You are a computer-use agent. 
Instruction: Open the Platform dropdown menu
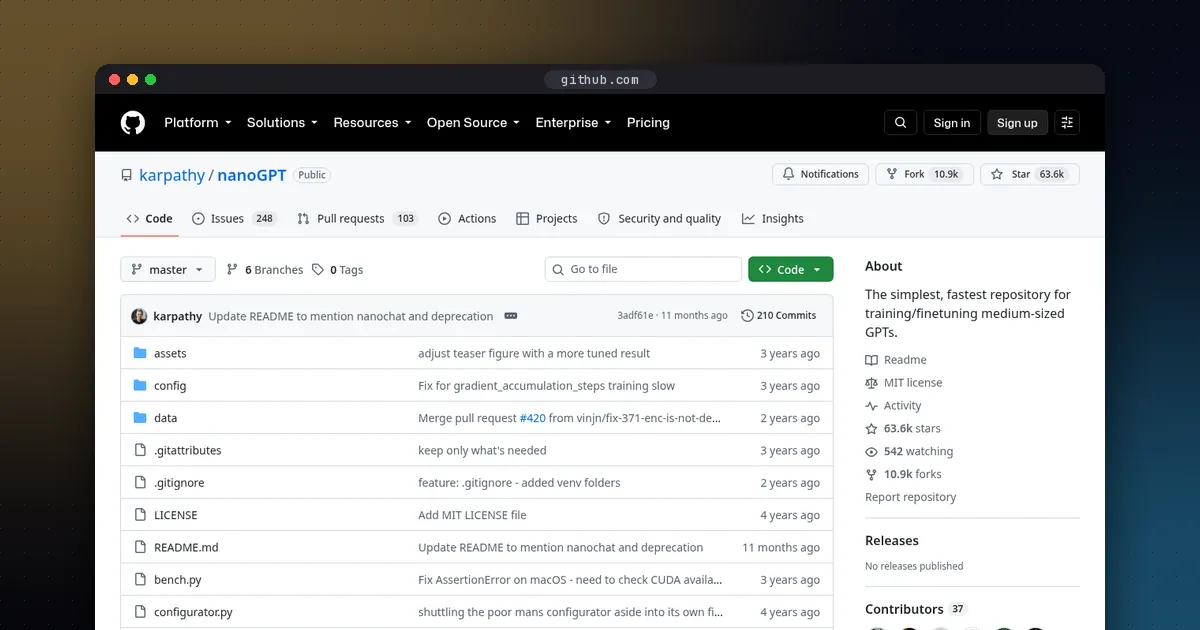pos(198,123)
